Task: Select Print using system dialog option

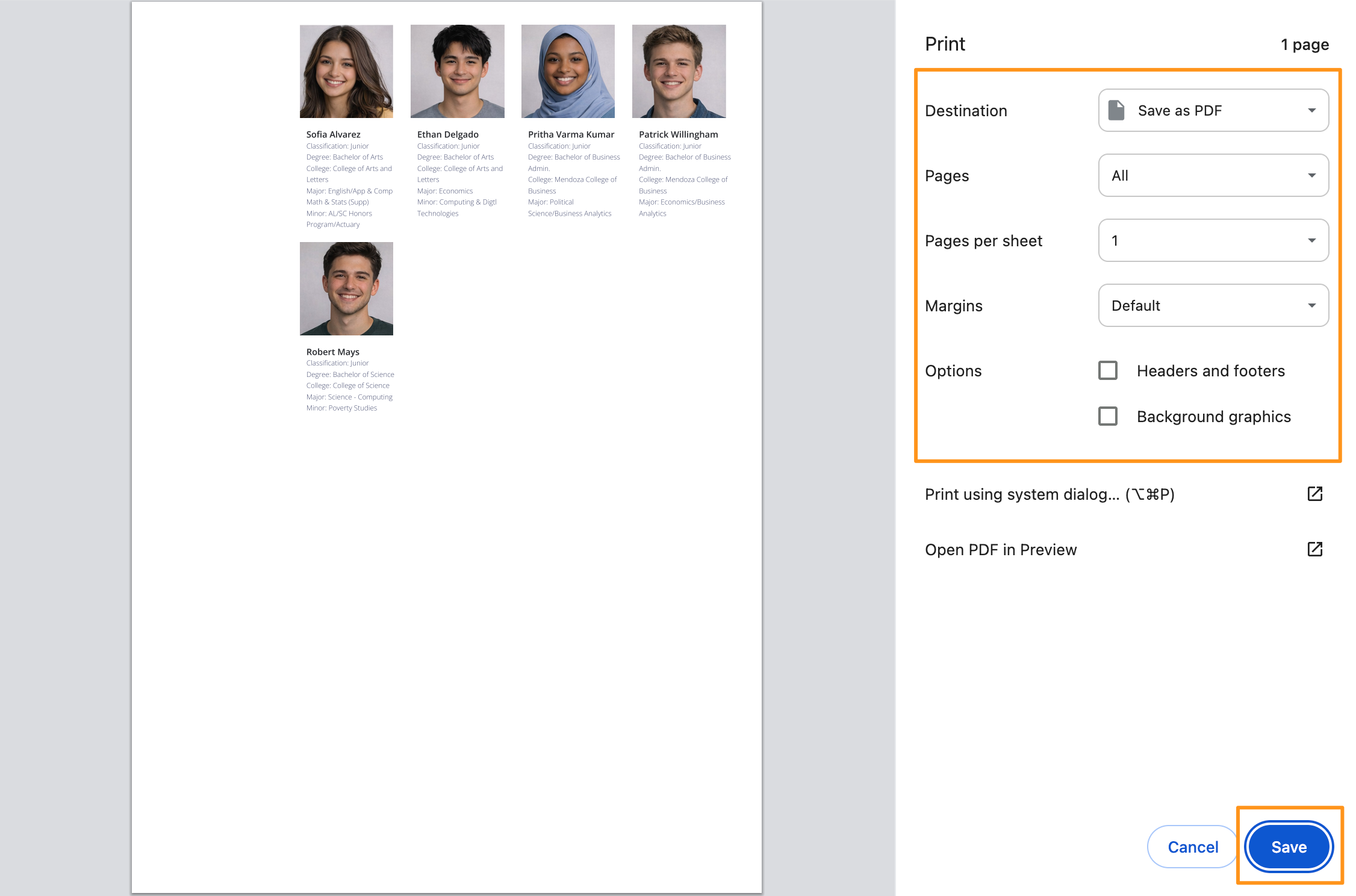Action: 1049,494
